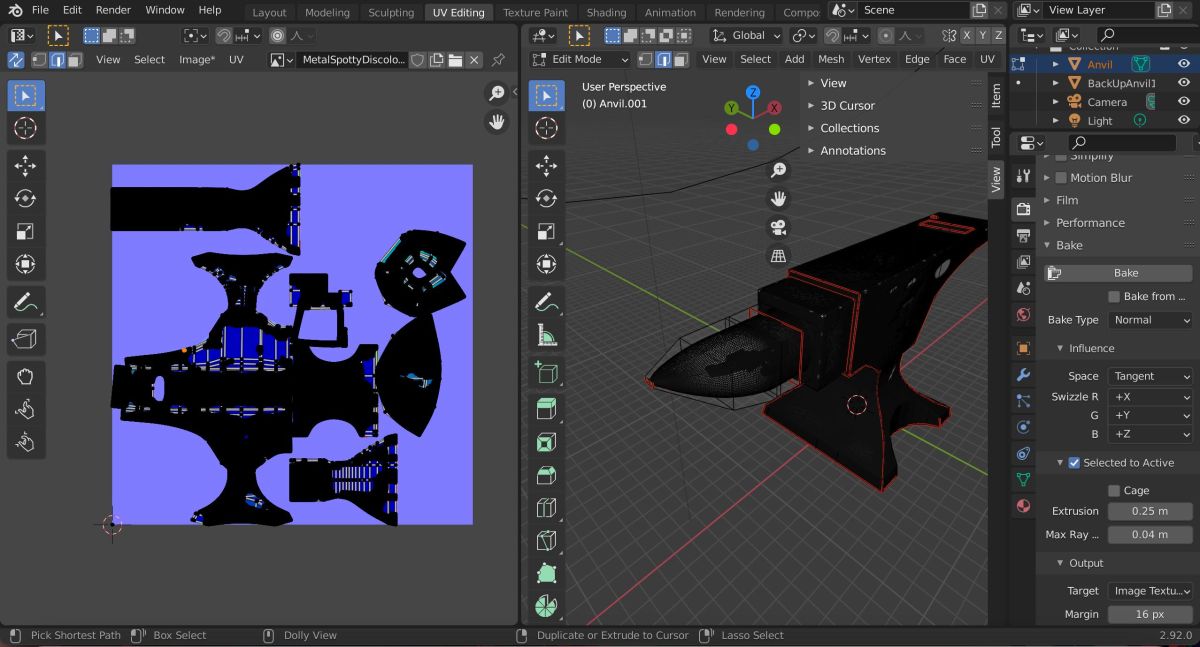Expand the Performance panel
Image resolution: width=1200 pixels, height=647 pixels.
pyautogui.click(x=1090, y=223)
